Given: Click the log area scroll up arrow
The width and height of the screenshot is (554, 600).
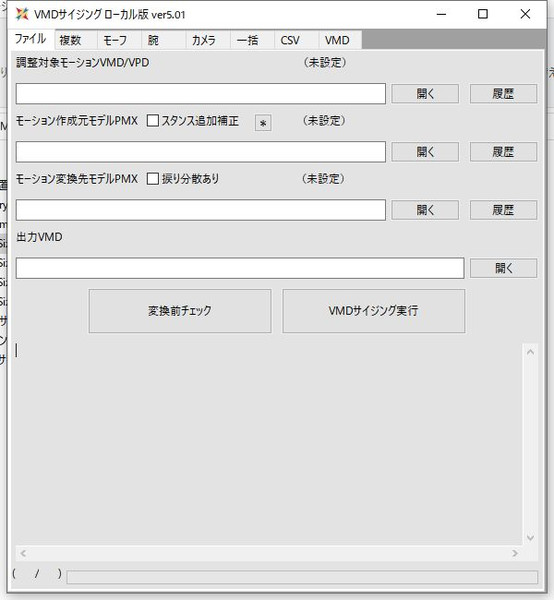Looking at the screenshot, I should point(530,352).
